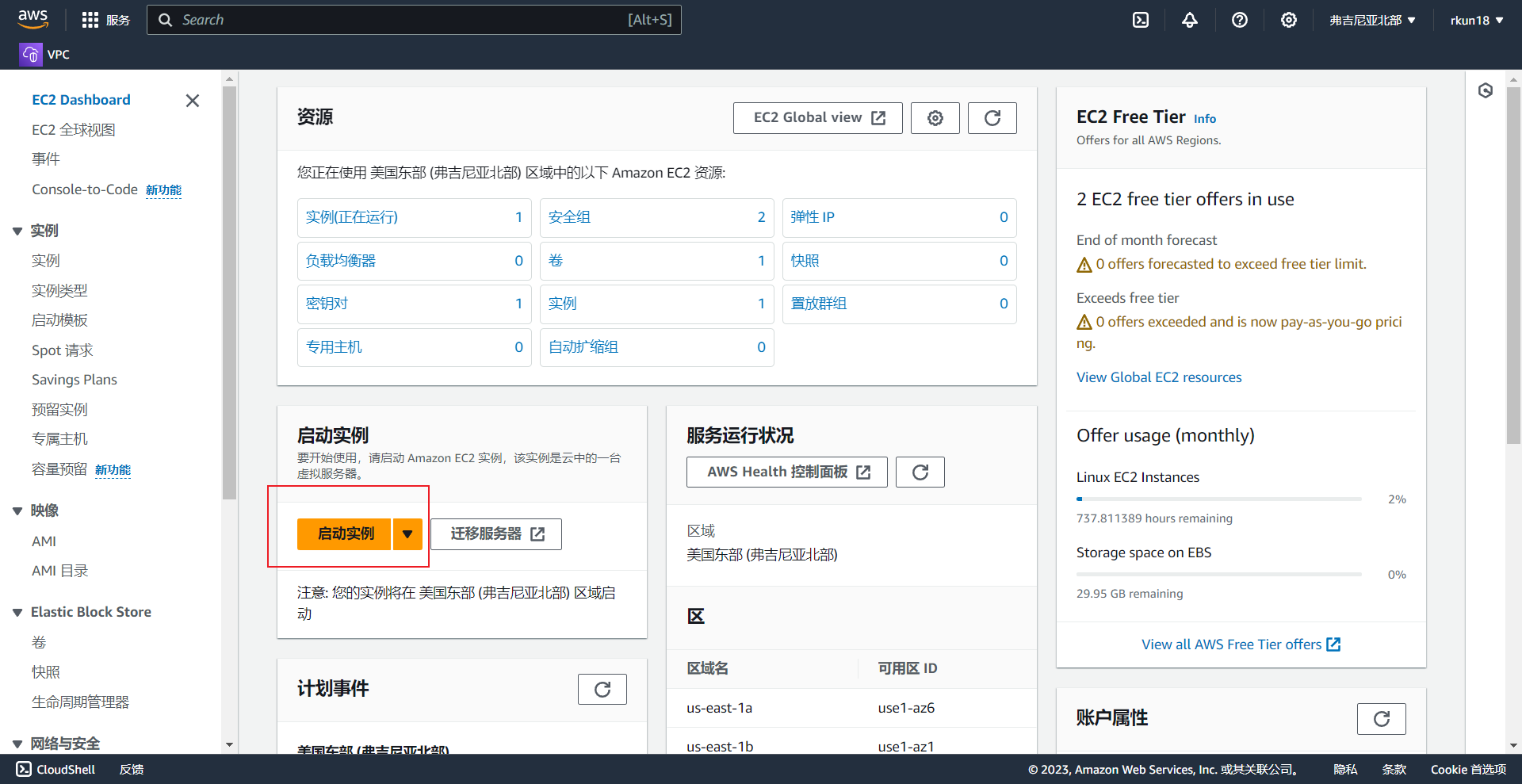Click the AWS logo home icon

[x=33, y=19]
